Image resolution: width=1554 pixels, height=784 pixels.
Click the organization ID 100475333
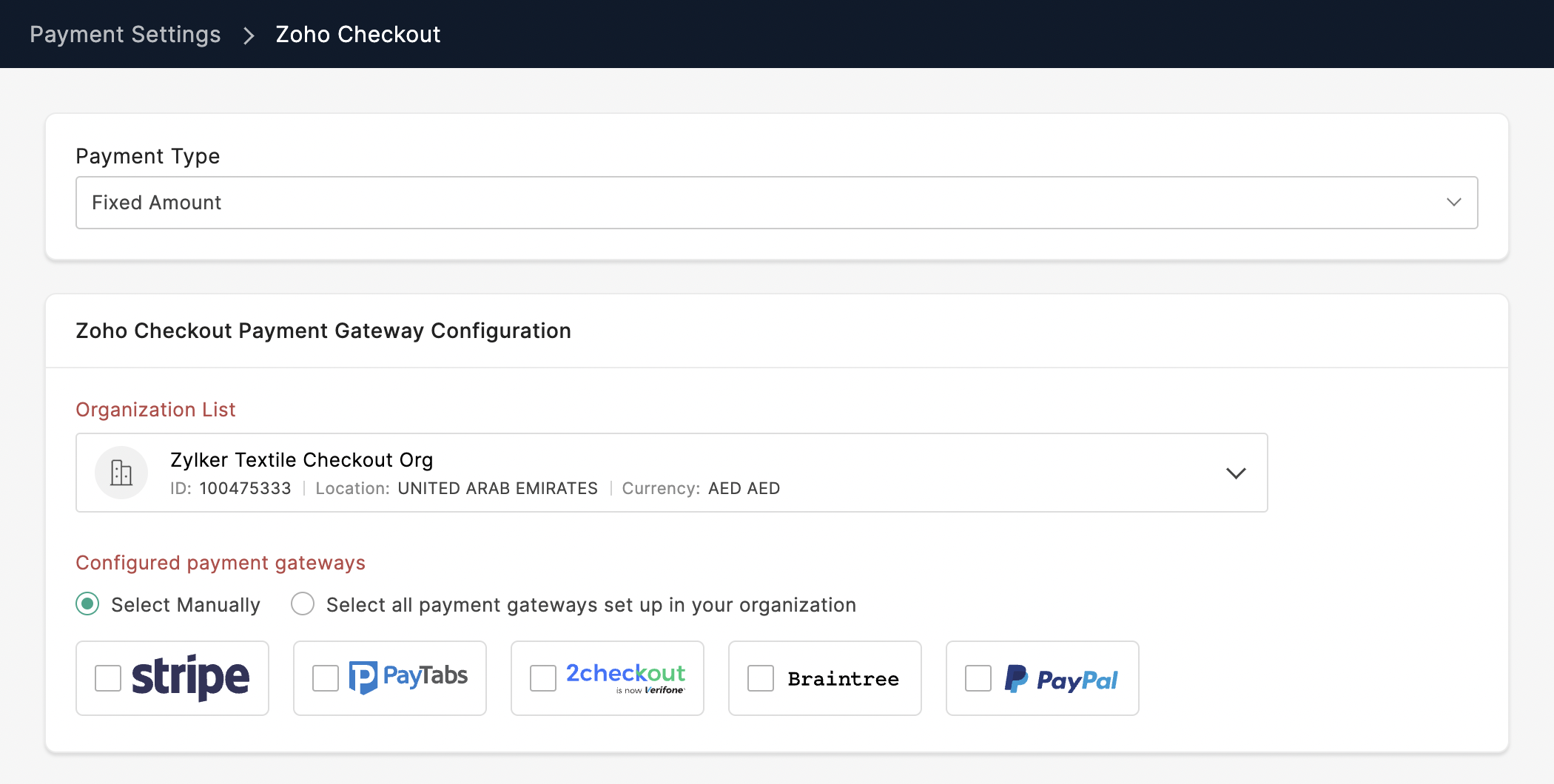[246, 489]
